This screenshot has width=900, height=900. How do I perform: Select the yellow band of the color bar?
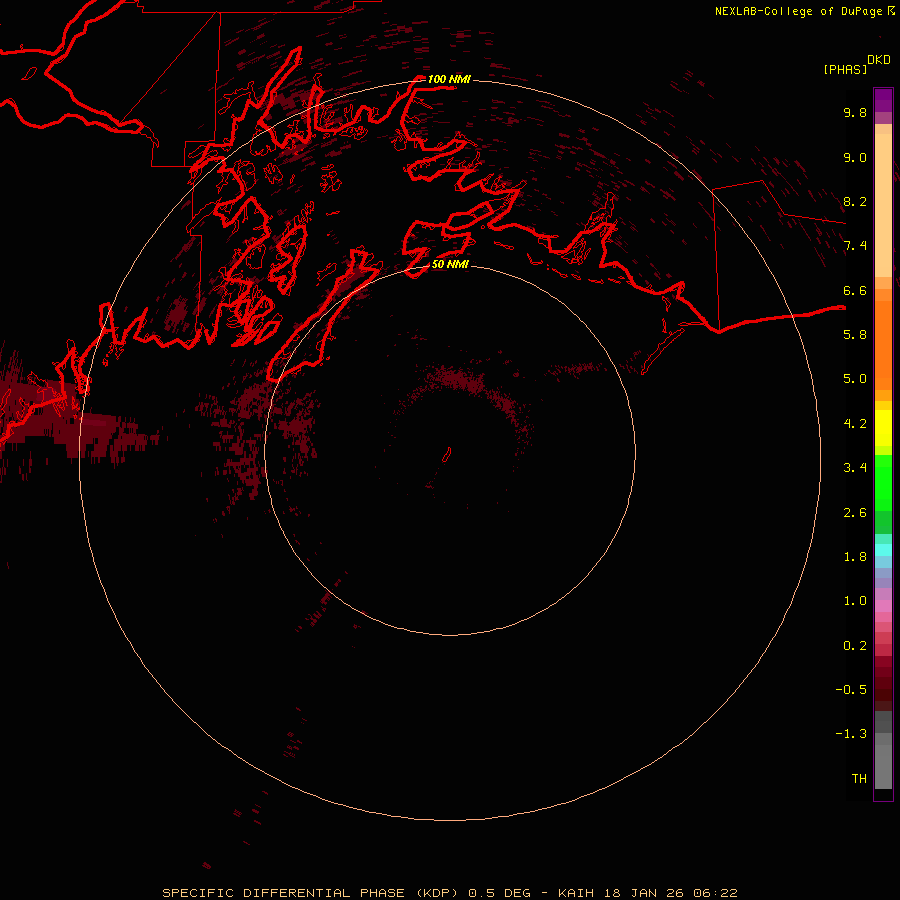coord(883,428)
